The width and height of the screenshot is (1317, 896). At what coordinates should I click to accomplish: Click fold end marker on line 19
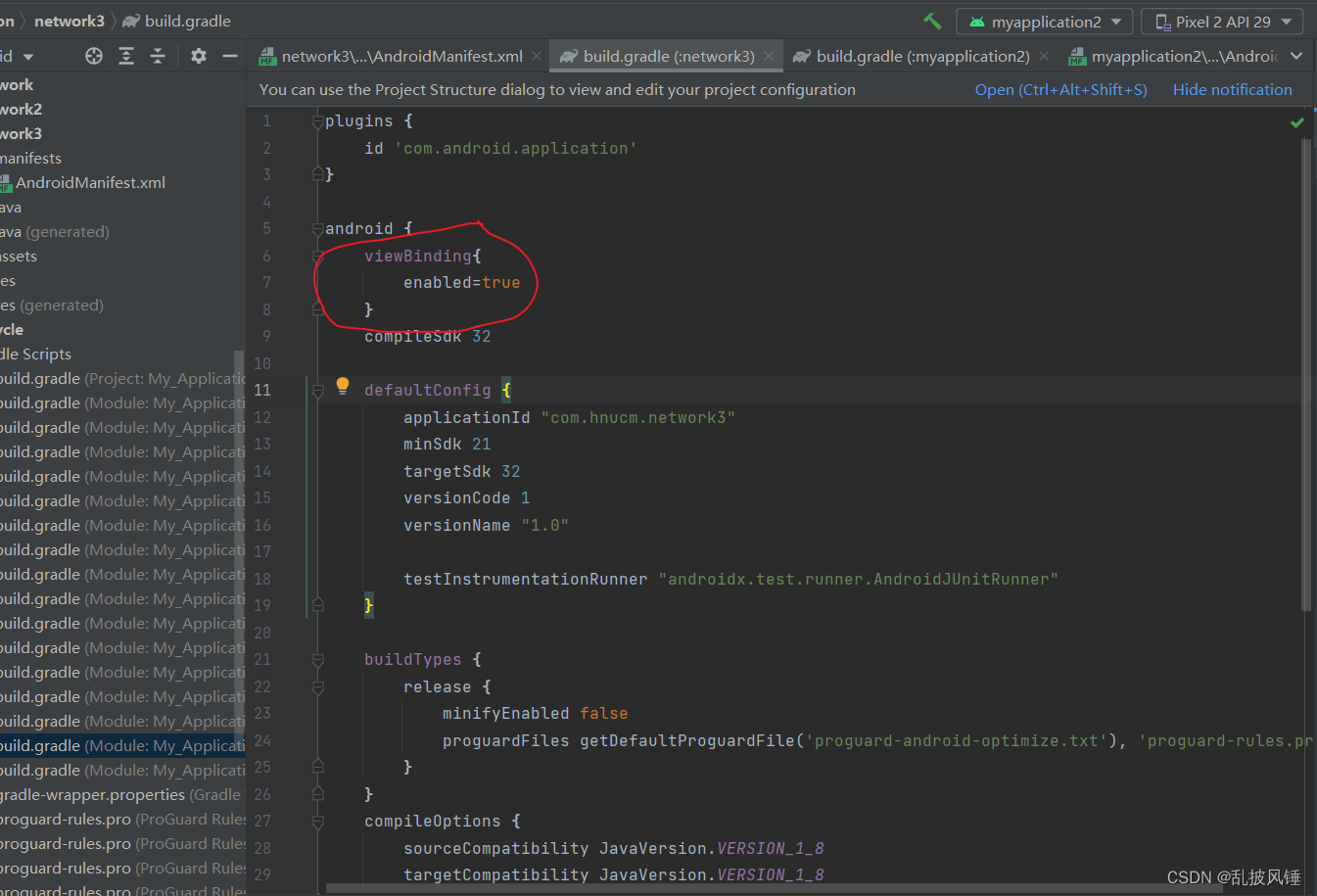[317, 604]
